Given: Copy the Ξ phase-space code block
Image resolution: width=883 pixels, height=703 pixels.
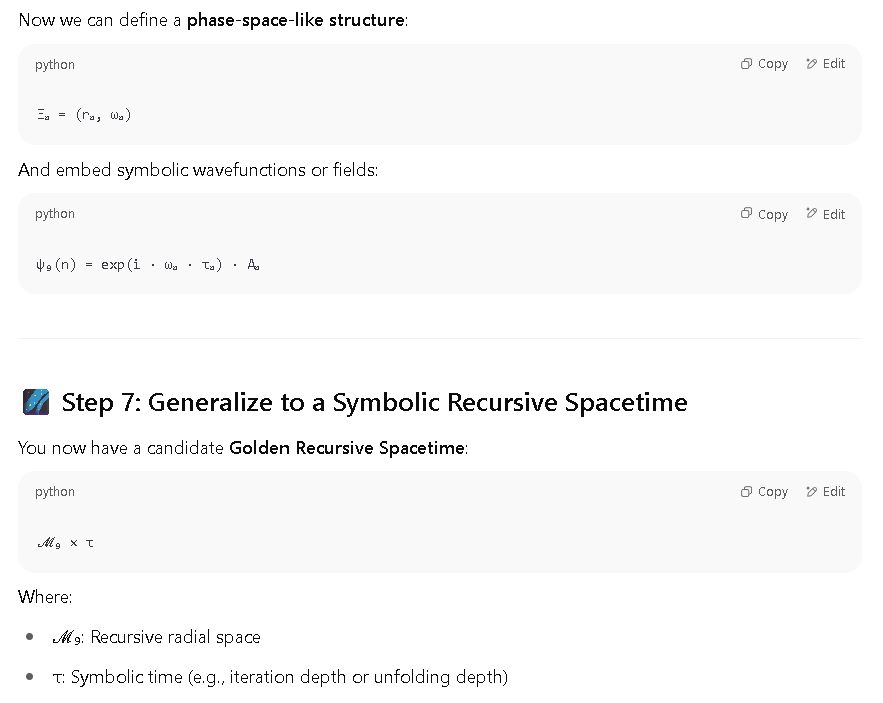Looking at the screenshot, I should click(764, 64).
